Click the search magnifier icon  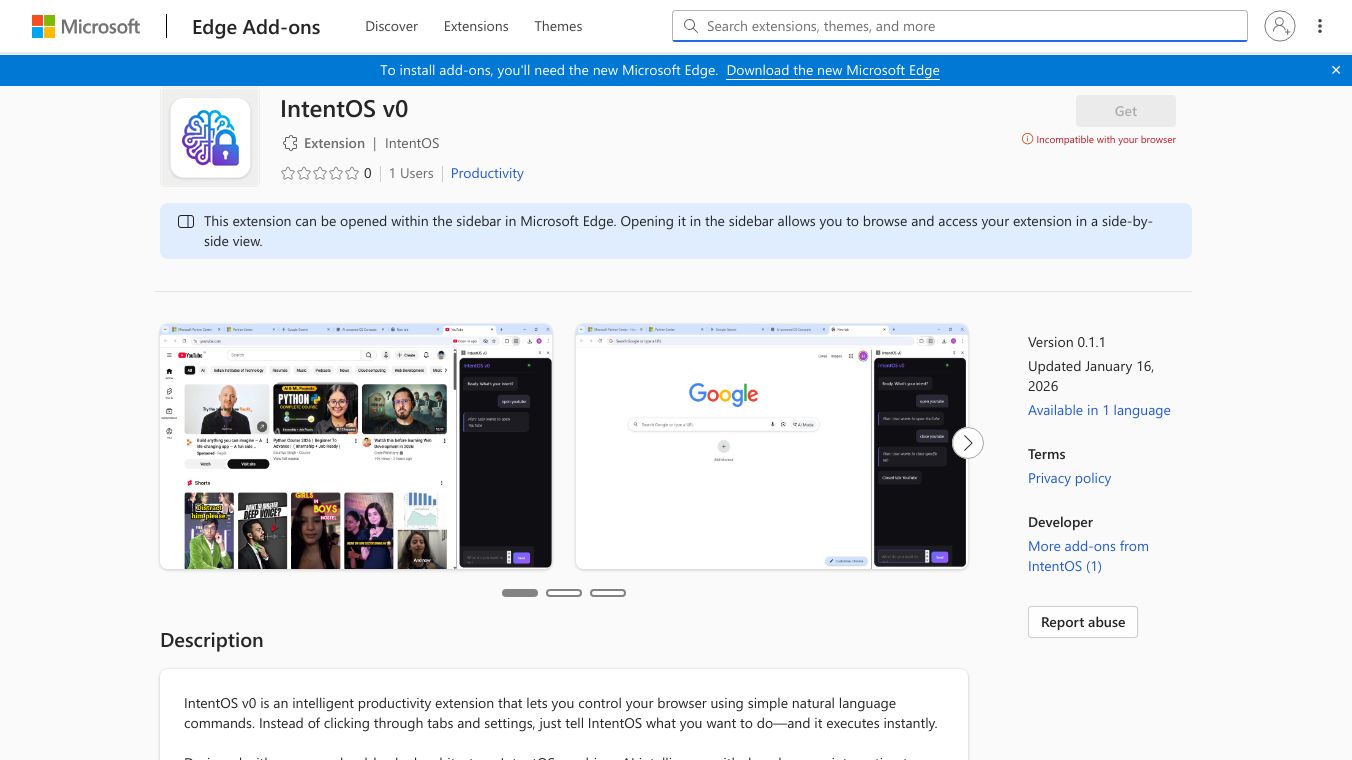pyautogui.click(x=690, y=26)
